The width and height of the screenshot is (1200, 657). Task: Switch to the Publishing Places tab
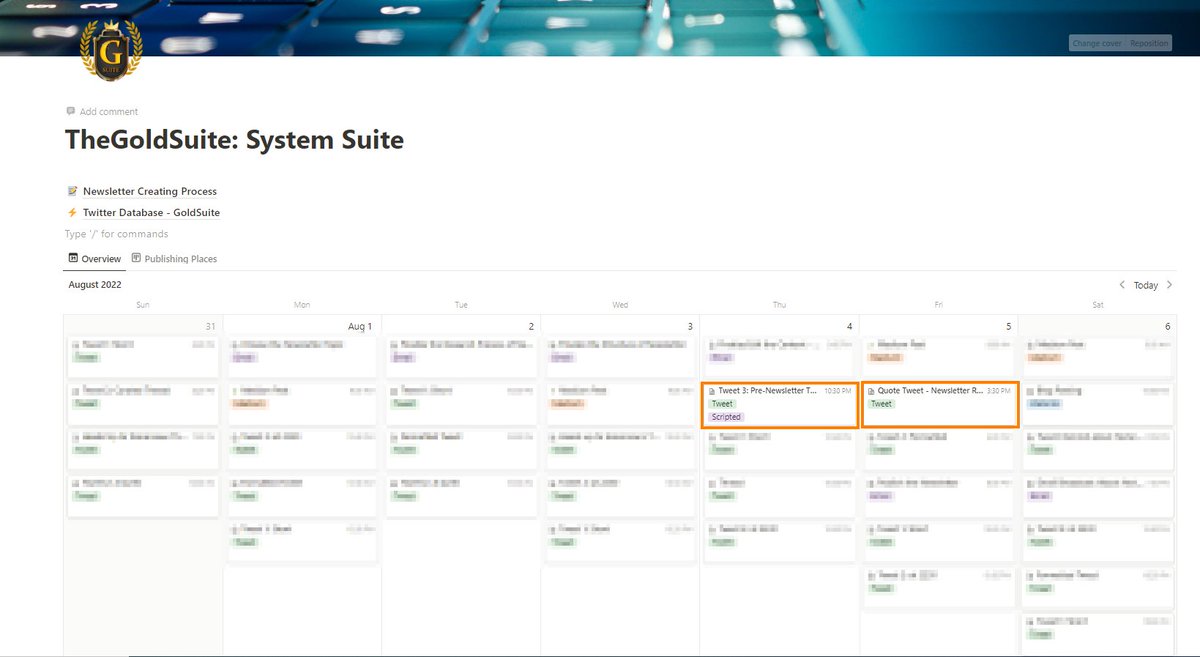point(174,259)
